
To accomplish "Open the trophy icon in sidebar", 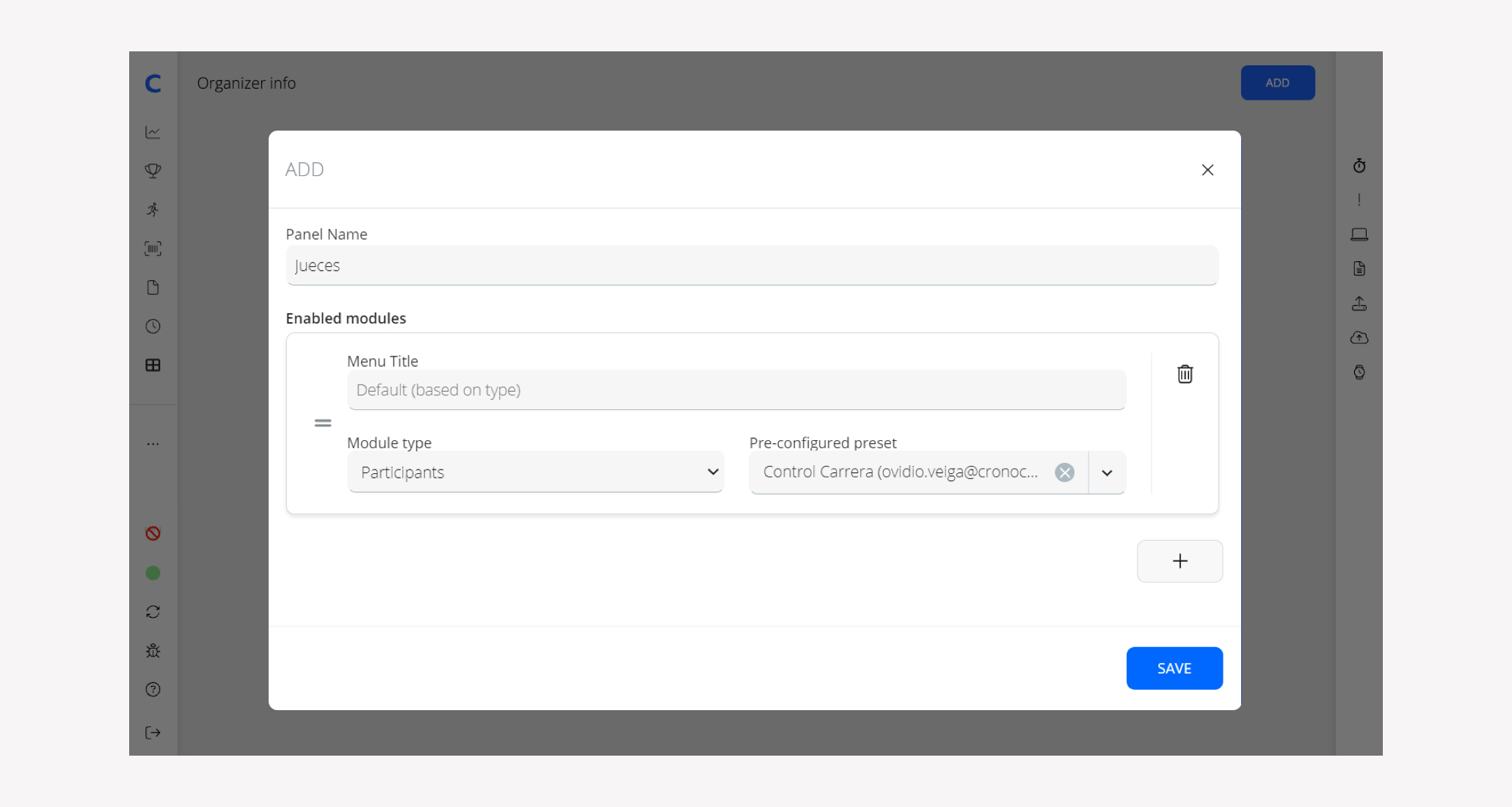I will pyautogui.click(x=153, y=171).
